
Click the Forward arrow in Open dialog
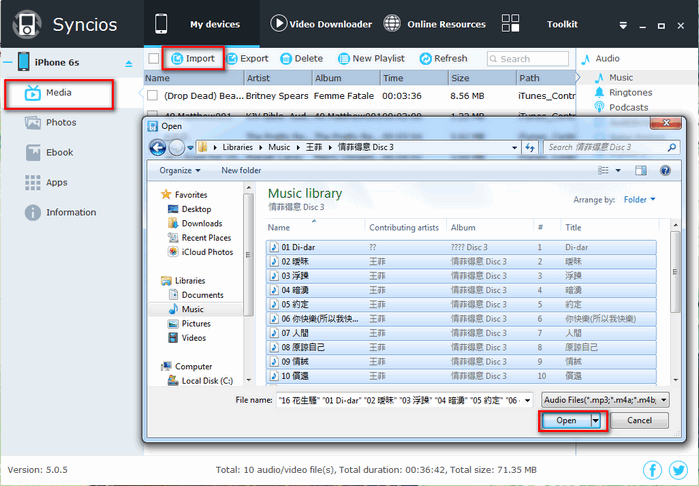coord(177,147)
